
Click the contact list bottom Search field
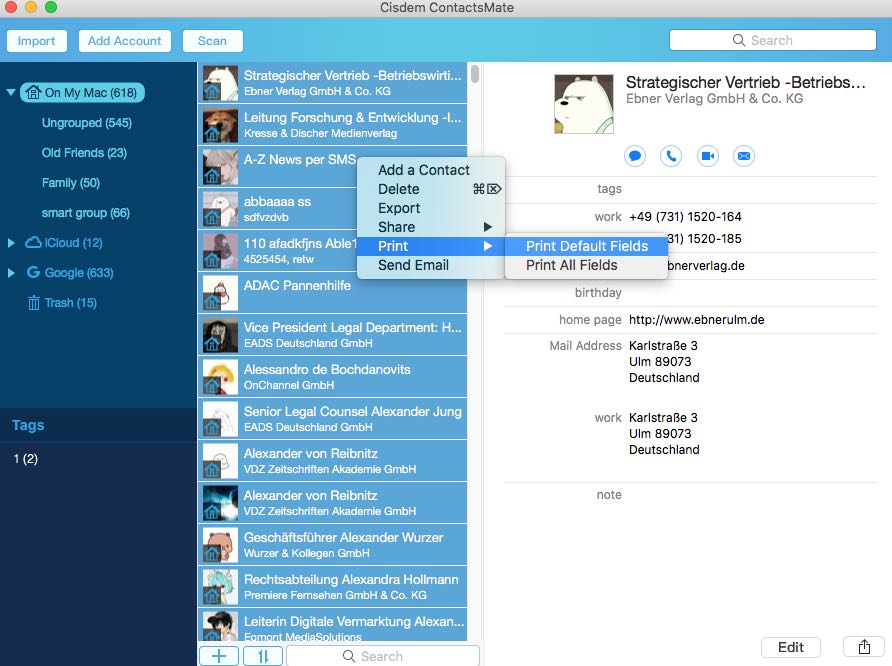click(x=383, y=656)
